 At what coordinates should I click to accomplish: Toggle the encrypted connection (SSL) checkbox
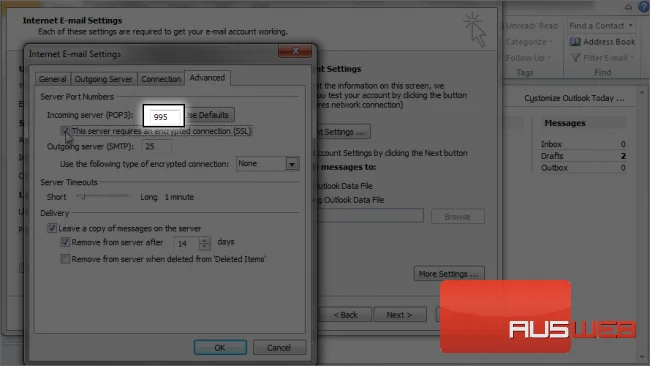pyautogui.click(x=65, y=131)
